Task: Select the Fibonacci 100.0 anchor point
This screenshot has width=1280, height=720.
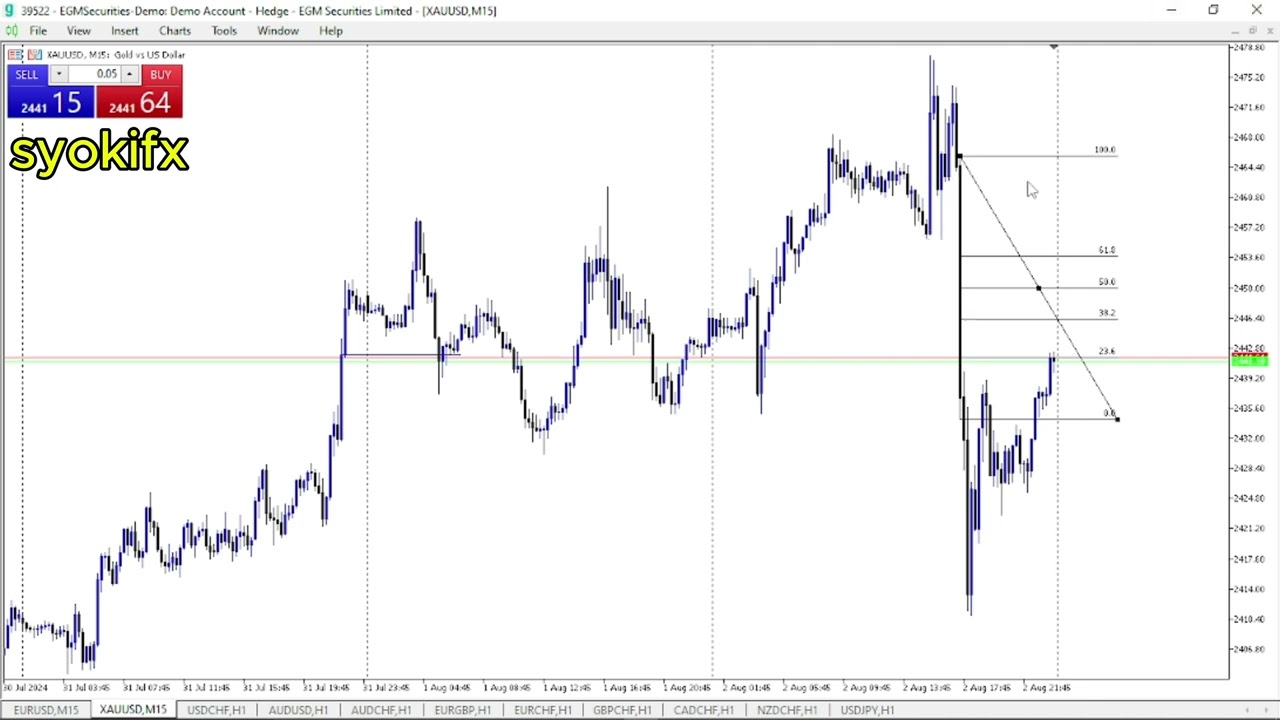Action: click(x=959, y=156)
